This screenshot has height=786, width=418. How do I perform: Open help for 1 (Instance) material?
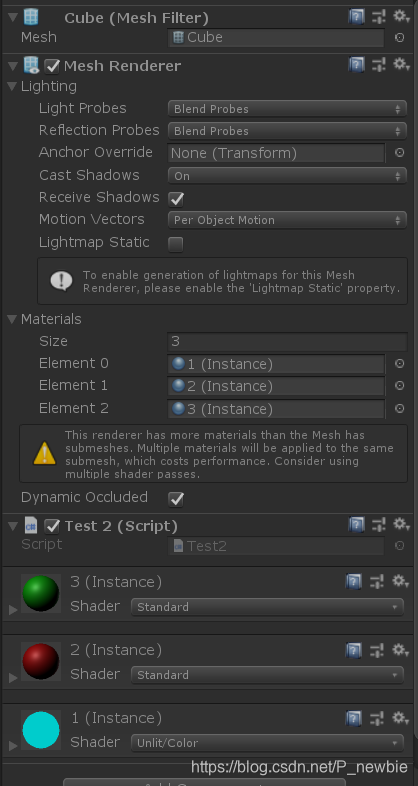(x=353, y=718)
